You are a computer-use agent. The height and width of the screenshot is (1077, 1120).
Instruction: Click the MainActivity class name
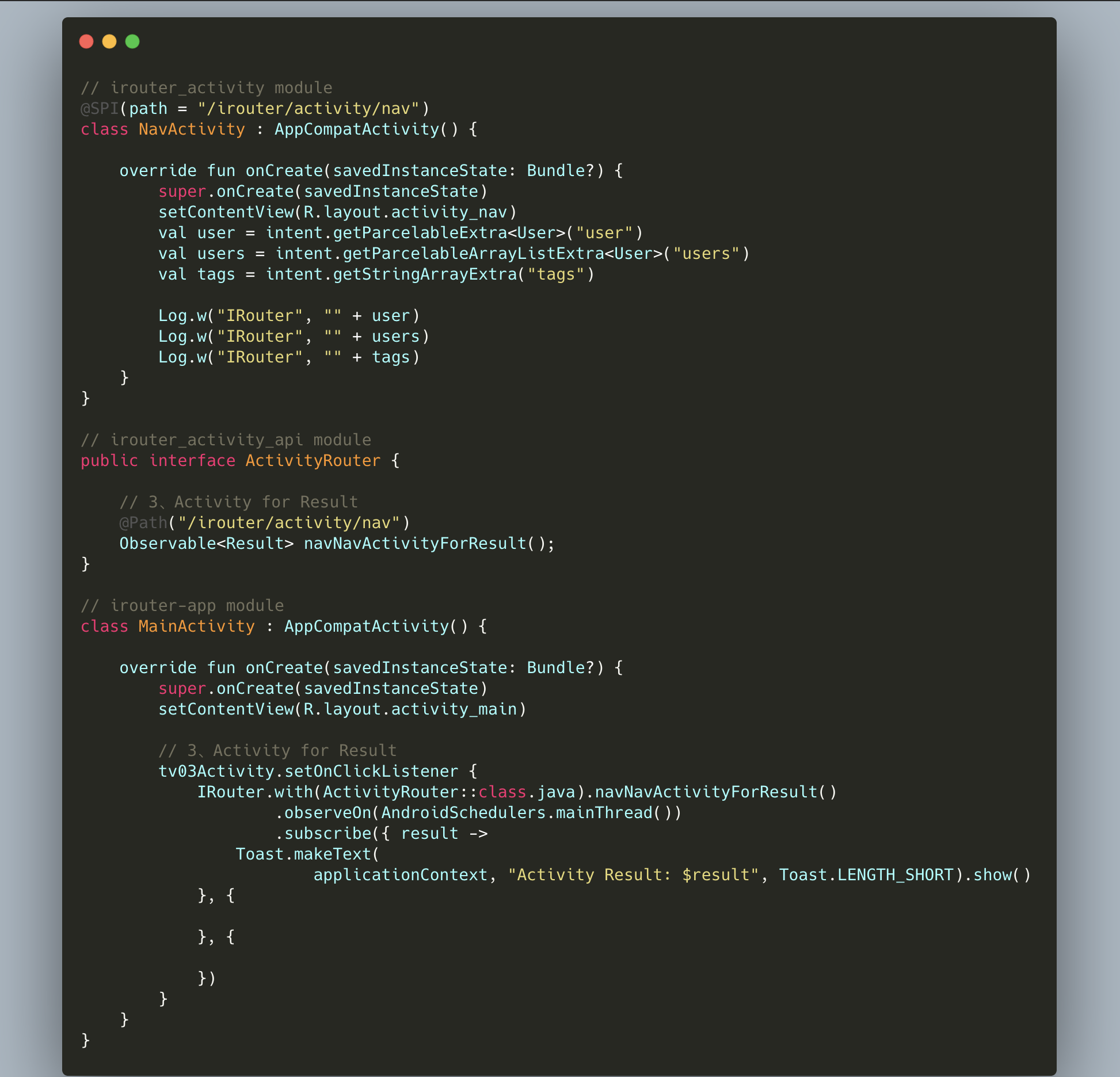196,626
